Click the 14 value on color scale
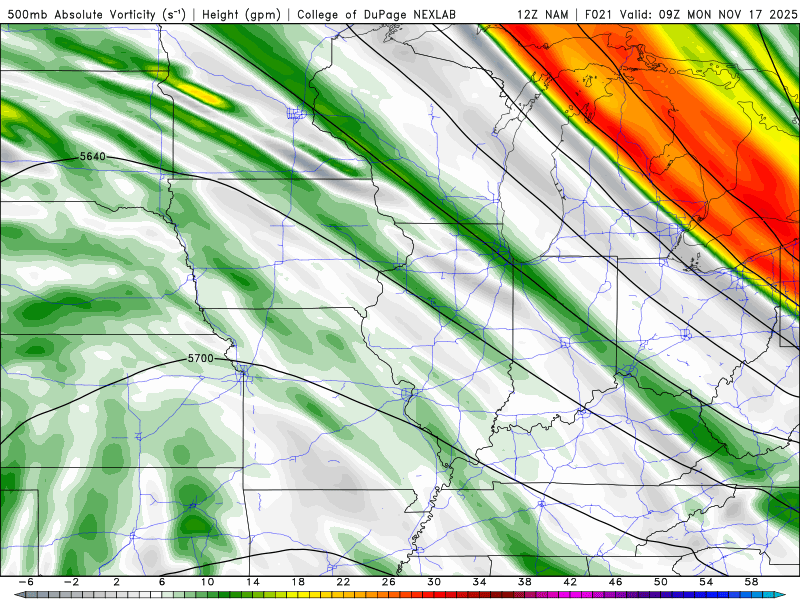Screen dimensions: 800x600 (x=253, y=582)
